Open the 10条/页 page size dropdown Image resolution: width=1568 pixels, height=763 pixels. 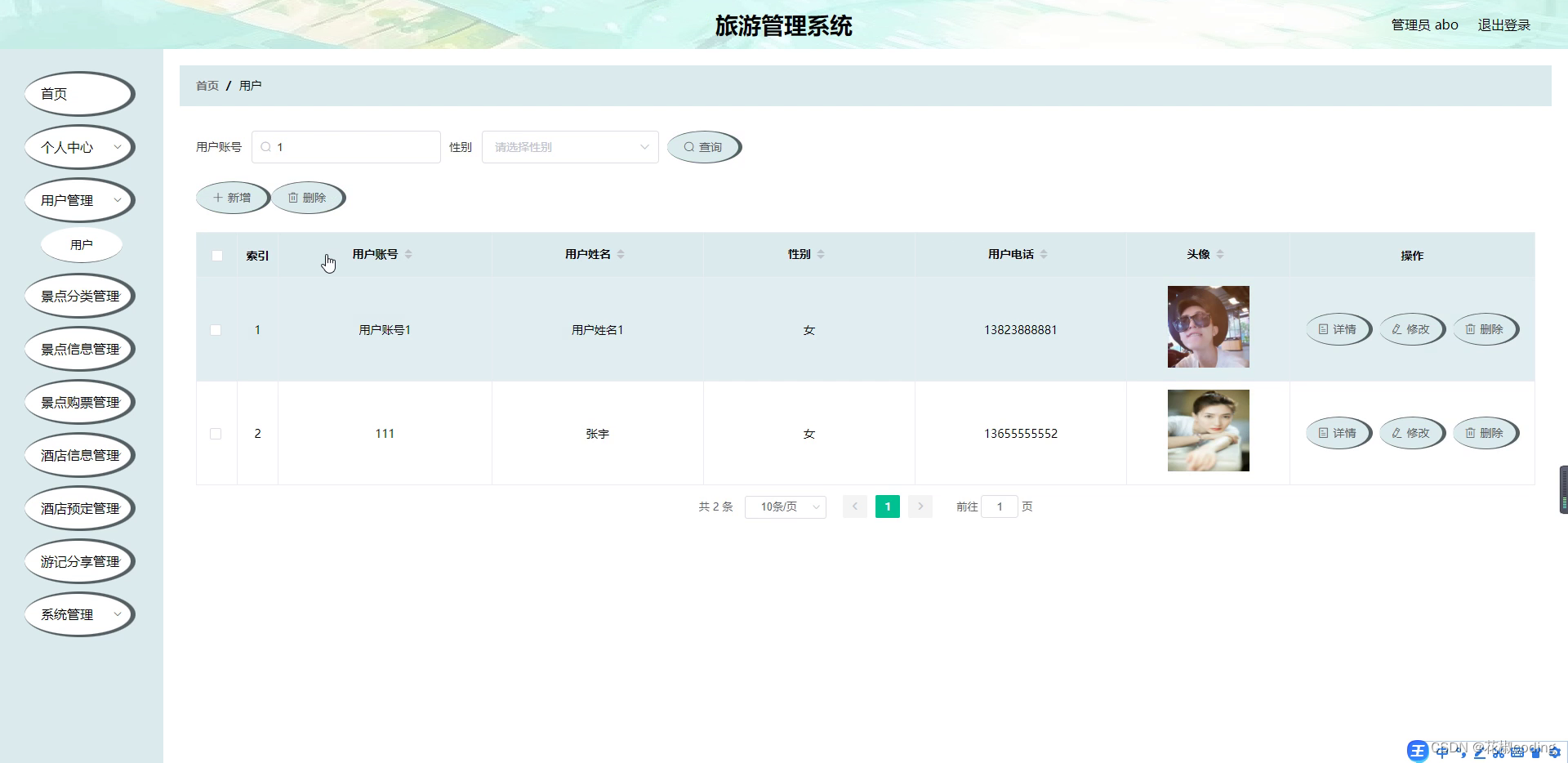click(x=784, y=506)
